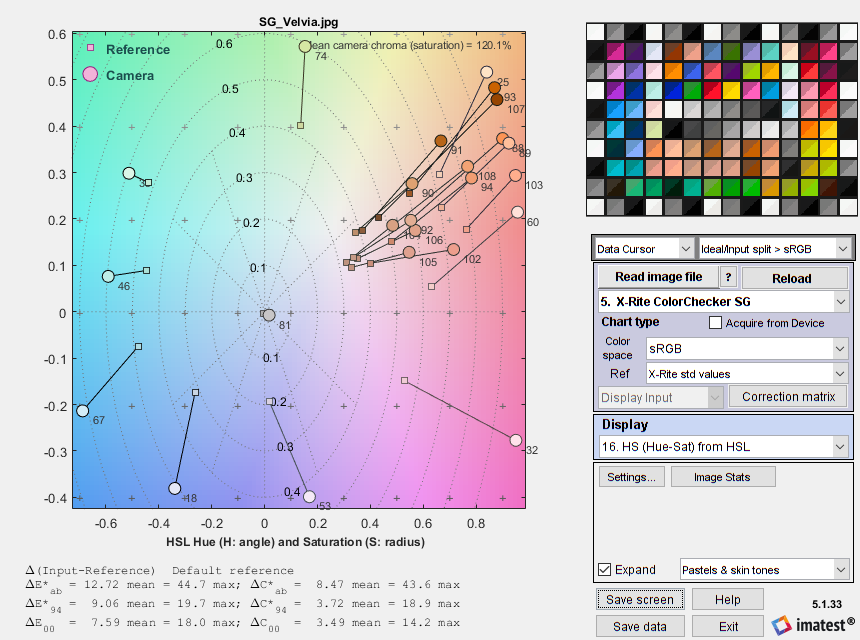
Task: Open the Image Stats button
Action: pos(724,477)
